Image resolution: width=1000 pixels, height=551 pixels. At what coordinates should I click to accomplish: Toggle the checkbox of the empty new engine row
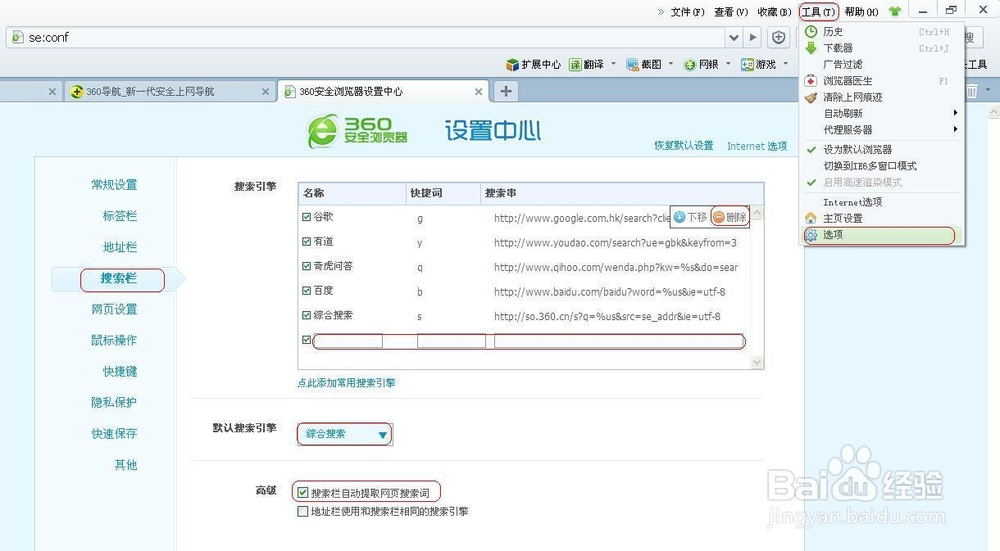click(306, 340)
